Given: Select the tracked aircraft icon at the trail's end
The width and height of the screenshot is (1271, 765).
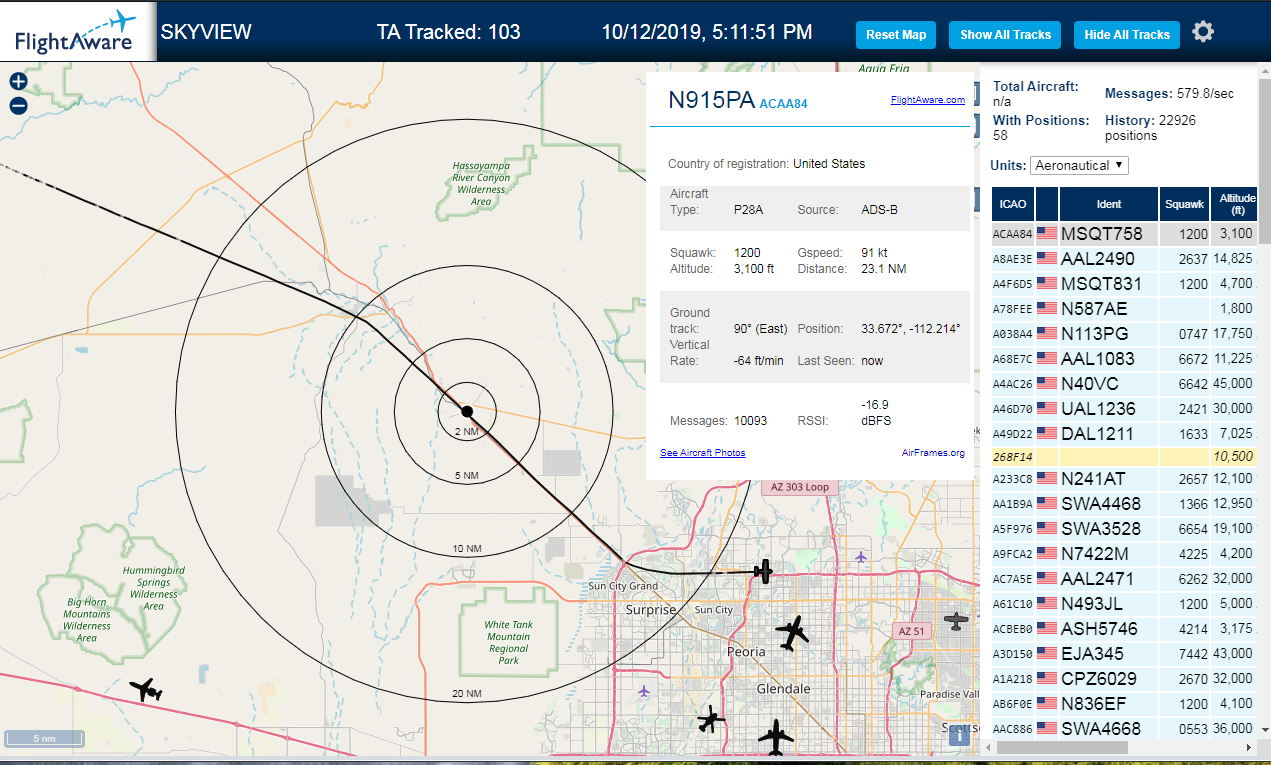Looking at the screenshot, I should (x=764, y=572).
